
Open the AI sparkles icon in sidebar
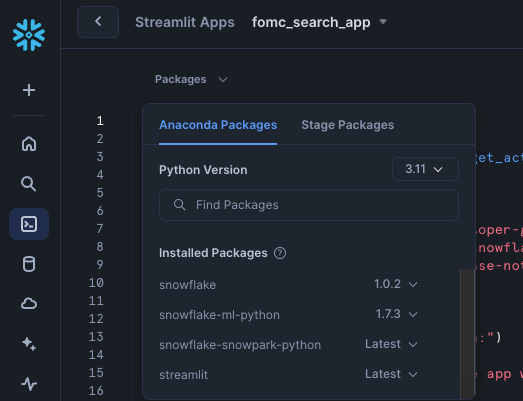pos(29,344)
